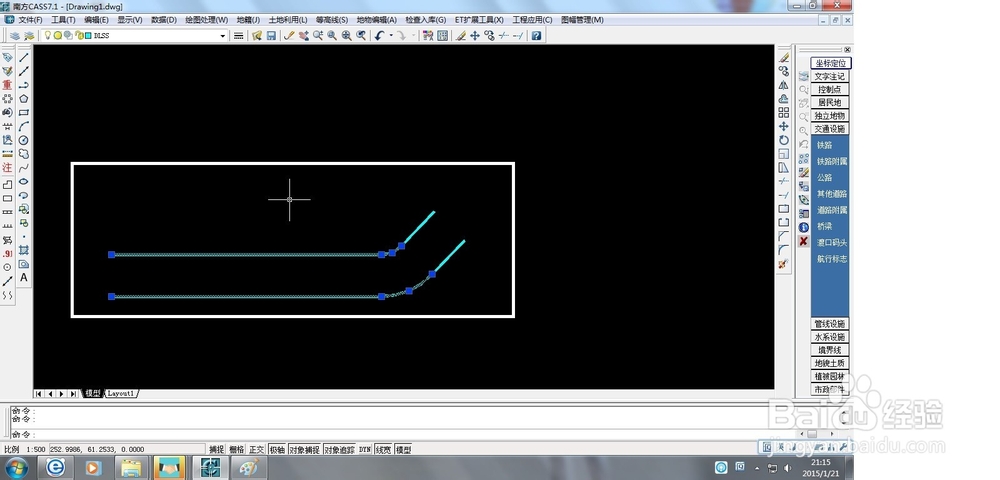Viewport: 1000px width, 480px height.
Task: Click the Save (floppy disk) toolbar icon
Action: point(271,36)
